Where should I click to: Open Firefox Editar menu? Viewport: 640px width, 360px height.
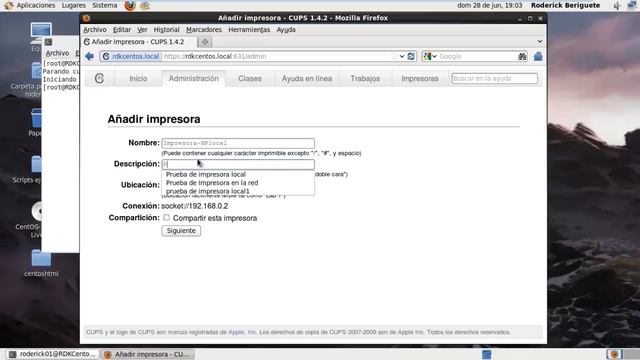(x=122, y=30)
